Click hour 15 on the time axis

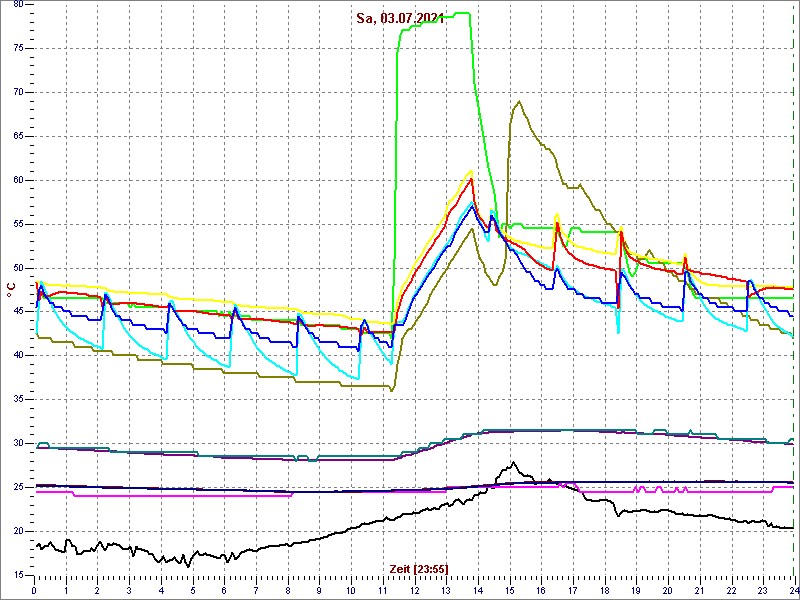(509, 591)
